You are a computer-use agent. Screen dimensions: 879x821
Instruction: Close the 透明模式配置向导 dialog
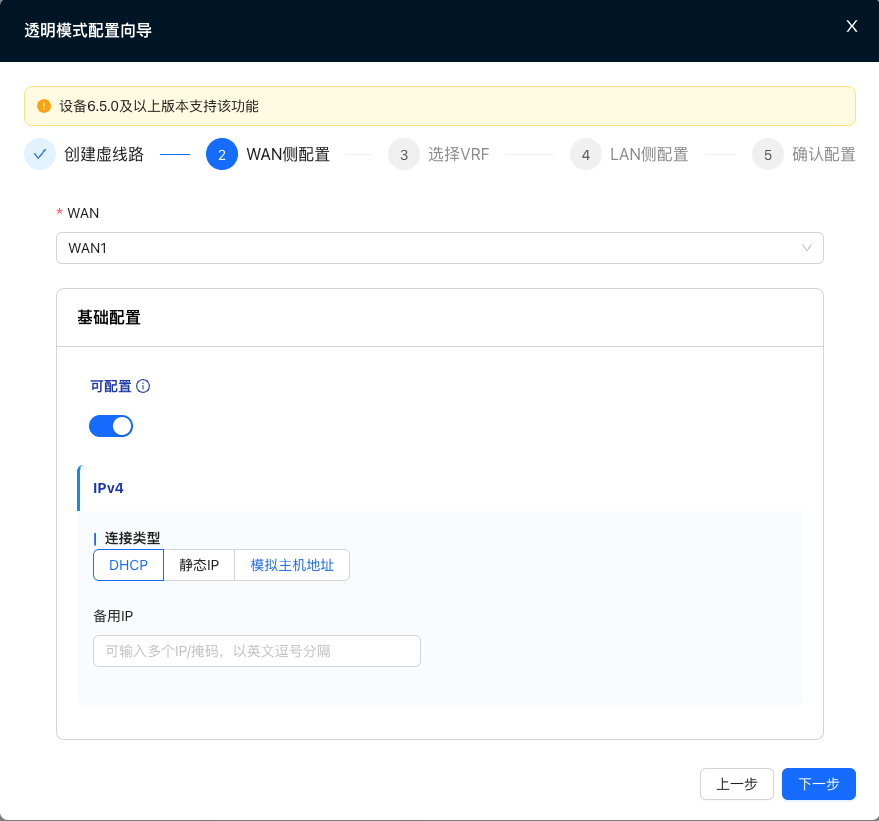tap(852, 26)
